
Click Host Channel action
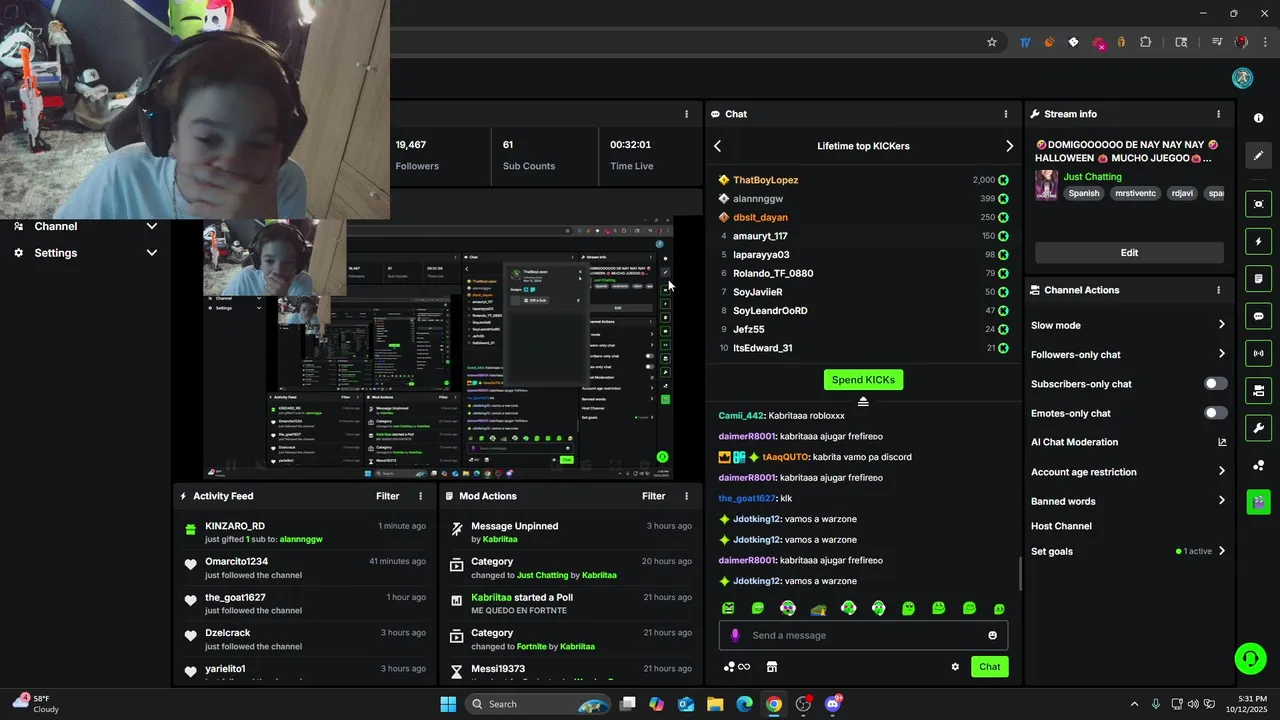(x=1061, y=526)
